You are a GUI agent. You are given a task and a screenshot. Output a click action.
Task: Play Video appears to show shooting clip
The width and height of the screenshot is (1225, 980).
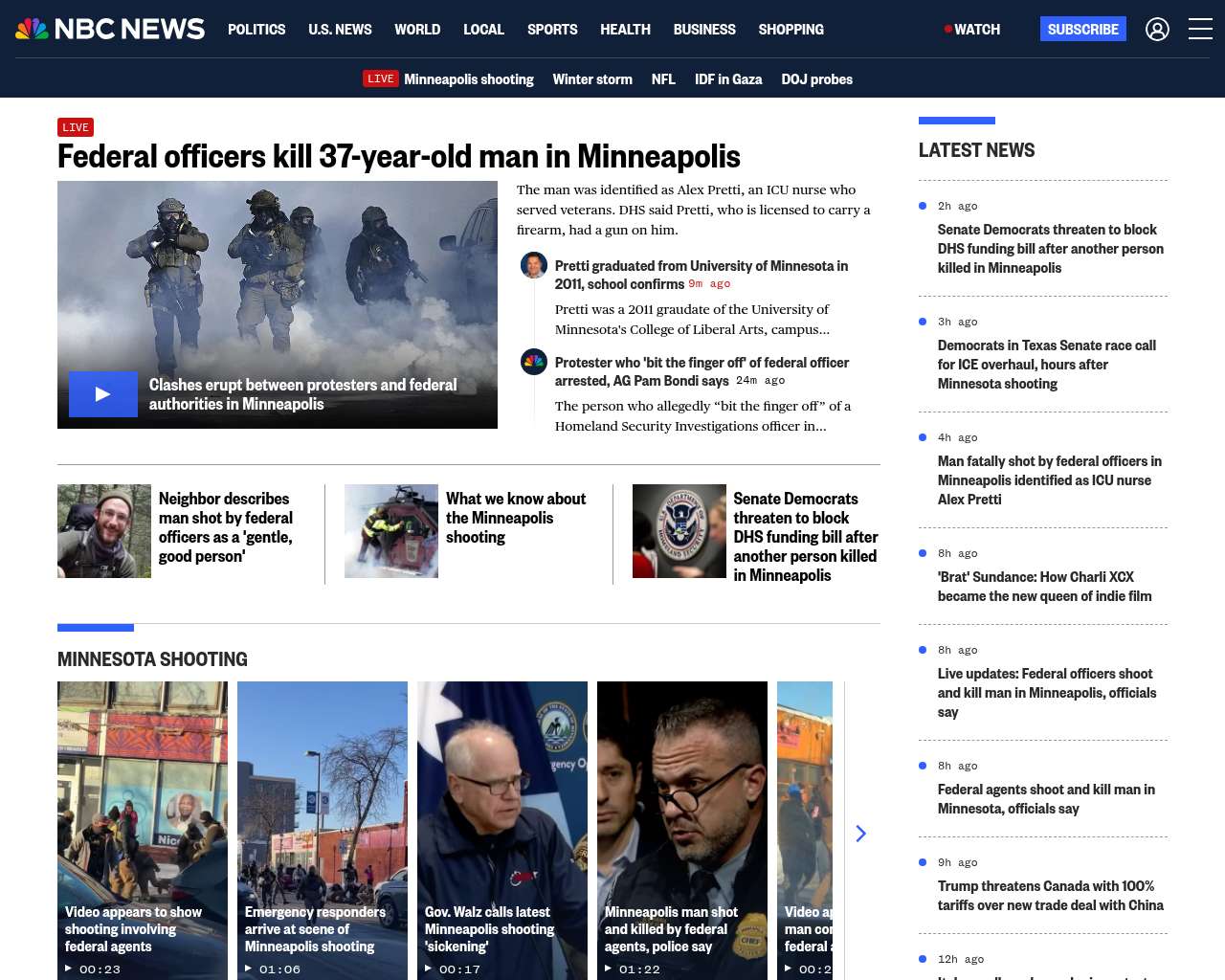click(x=143, y=831)
